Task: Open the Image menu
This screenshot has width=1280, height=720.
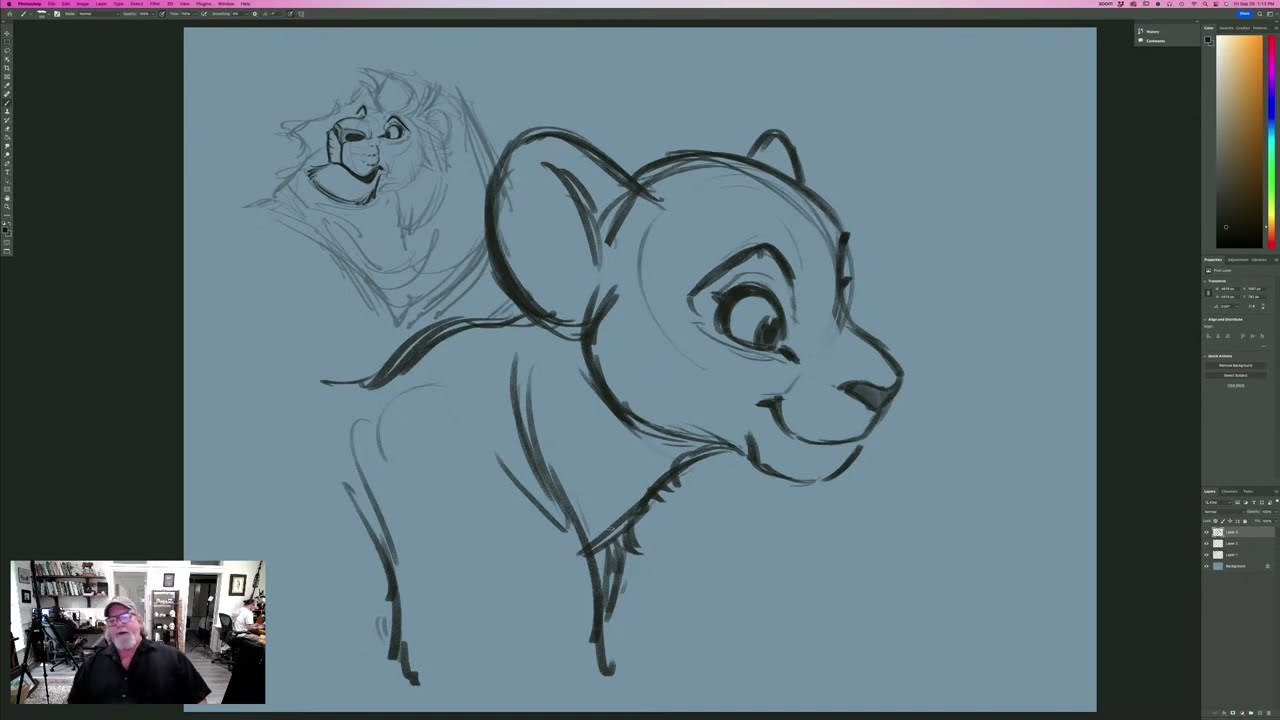Action: pyautogui.click(x=83, y=4)
